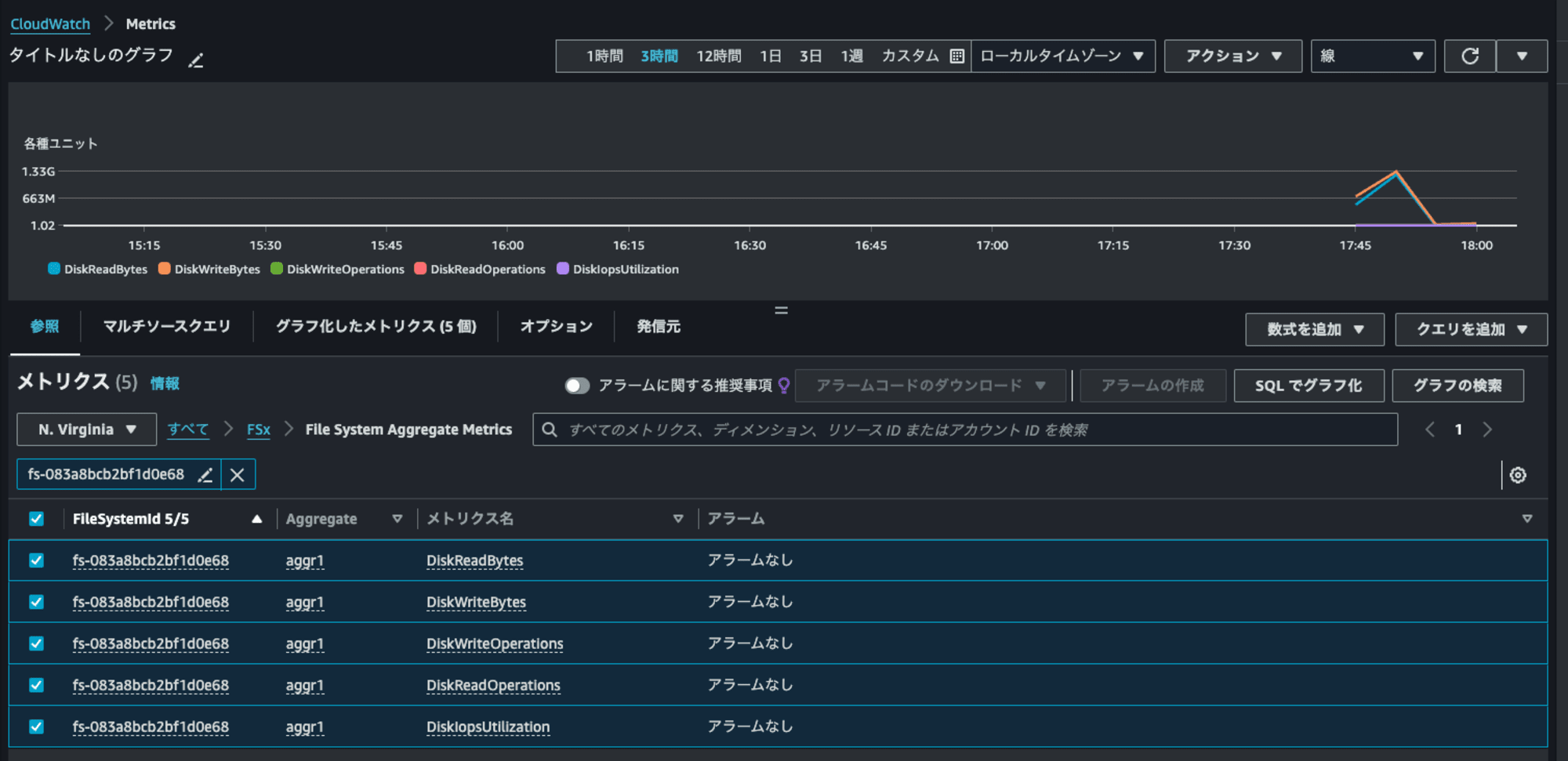Click page number 1 in pagination
This screenshot has width=1568, height=761.
pyautogui.click(x=1458, y=429)
